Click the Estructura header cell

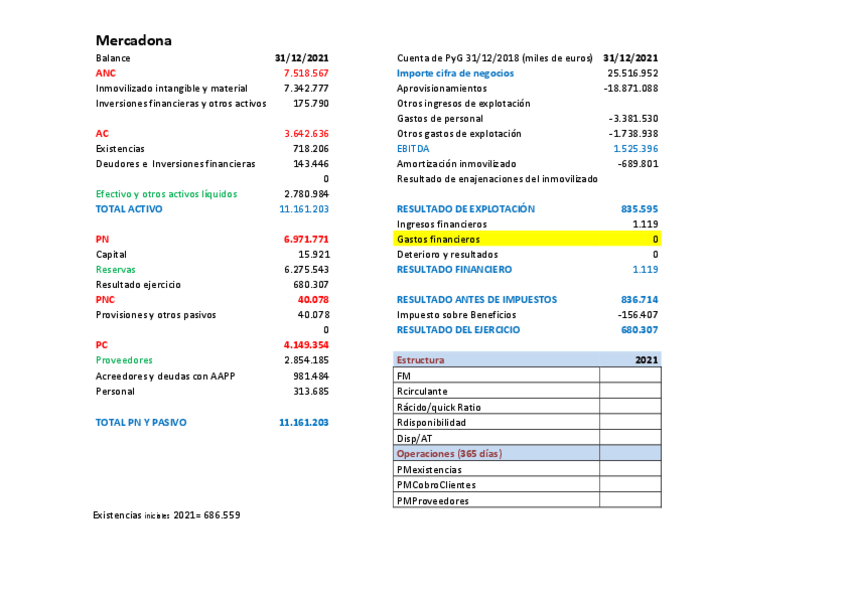click(x=496, y=359)
